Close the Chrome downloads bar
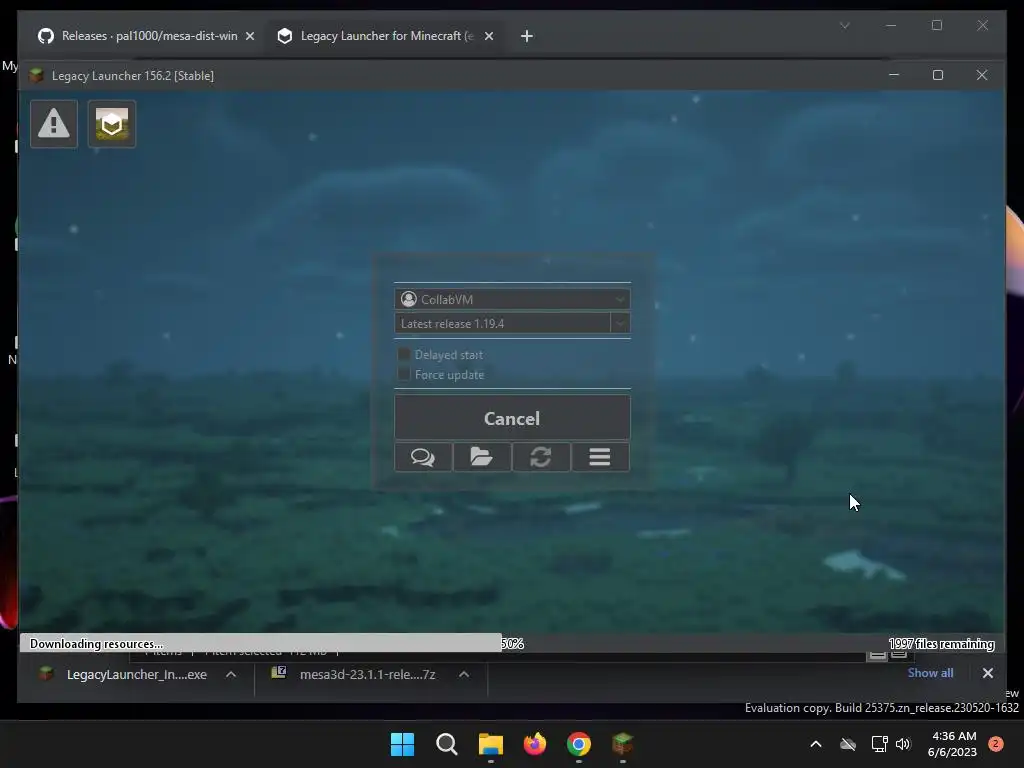 pos(987,673)
